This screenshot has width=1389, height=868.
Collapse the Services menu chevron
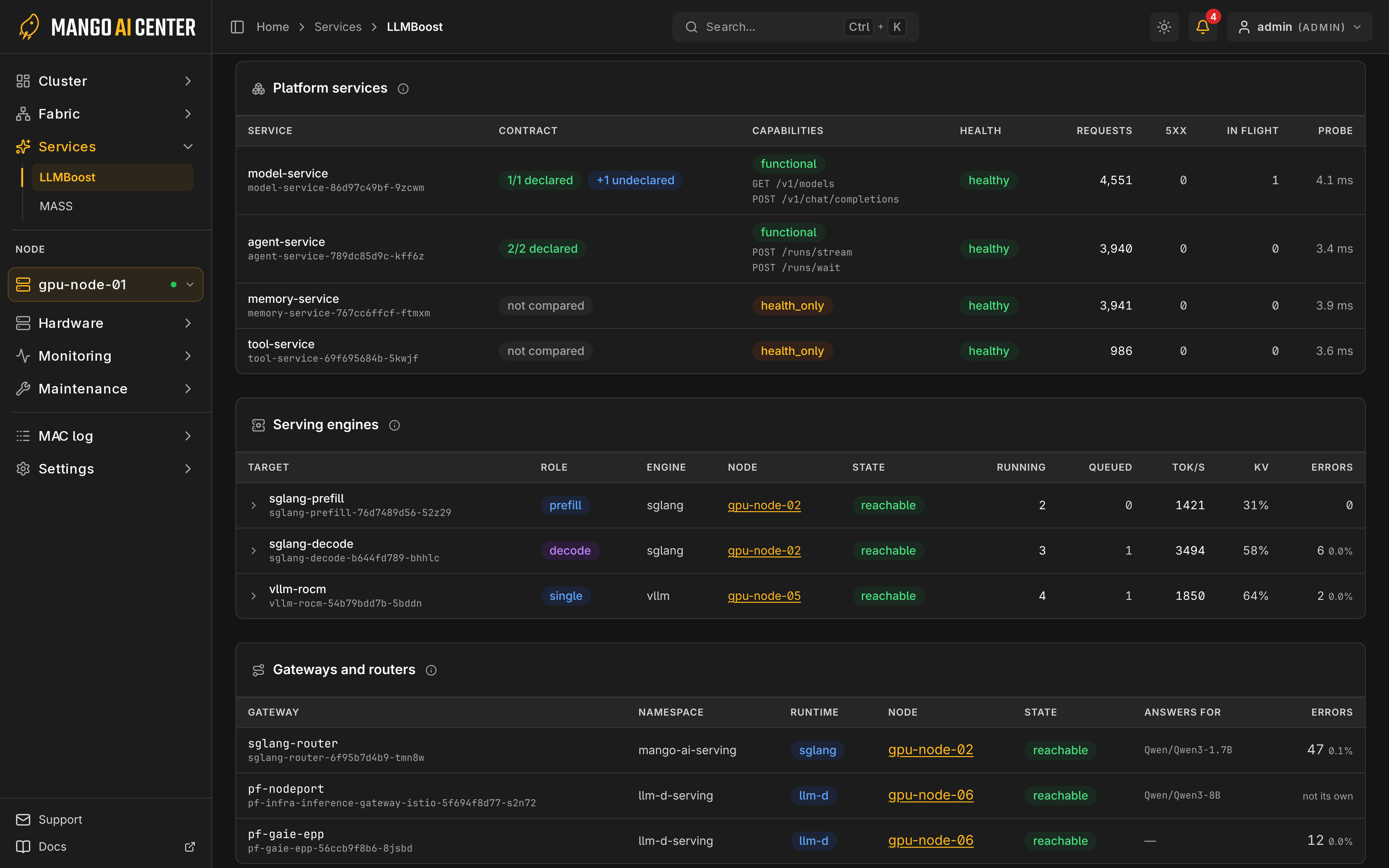pos(188,146)
